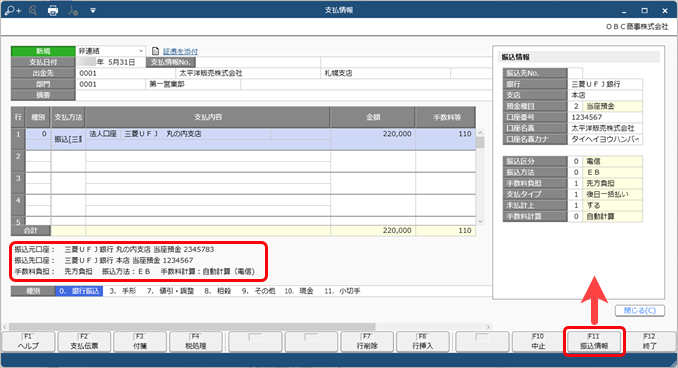
Task: Click the 預金種目 value 当座預金
Action: [612, 106]
